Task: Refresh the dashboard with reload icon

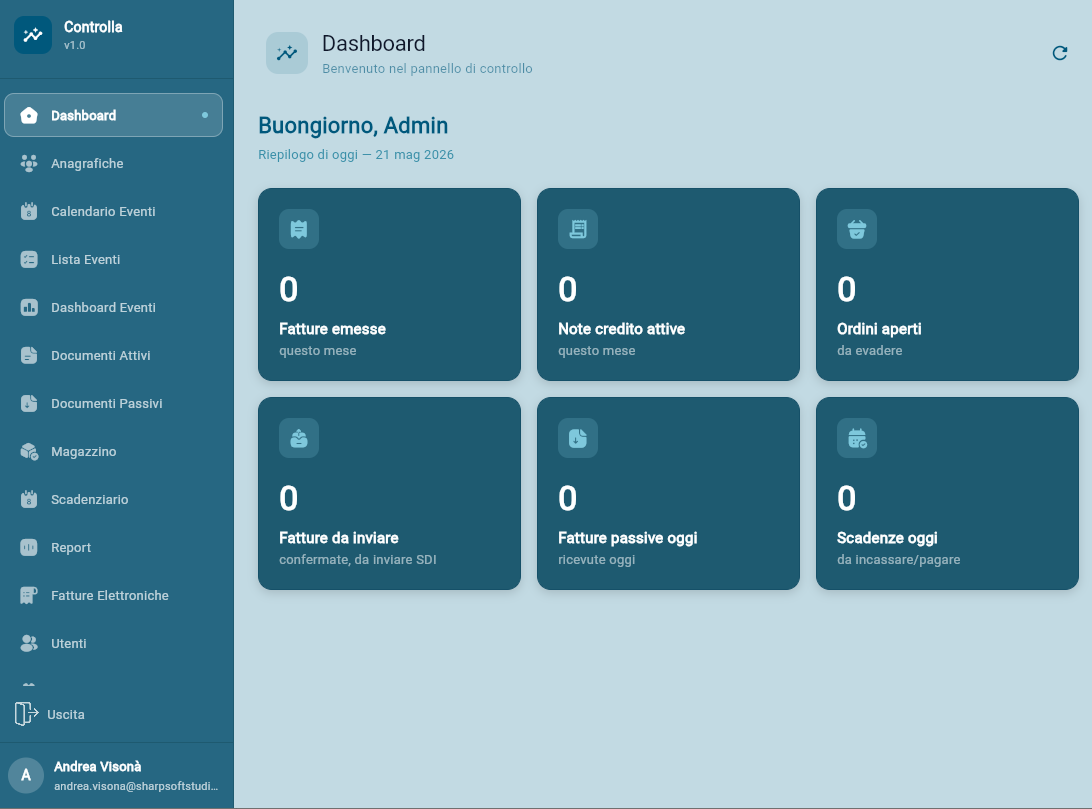Action: pyautogui.click(x=1059, y=53)
